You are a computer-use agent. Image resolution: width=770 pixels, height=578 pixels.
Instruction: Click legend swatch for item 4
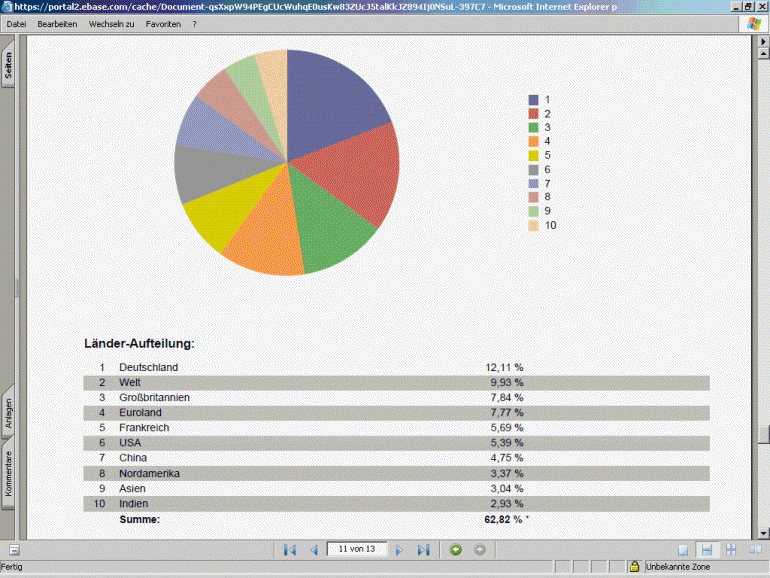click(x=533, y=141)
